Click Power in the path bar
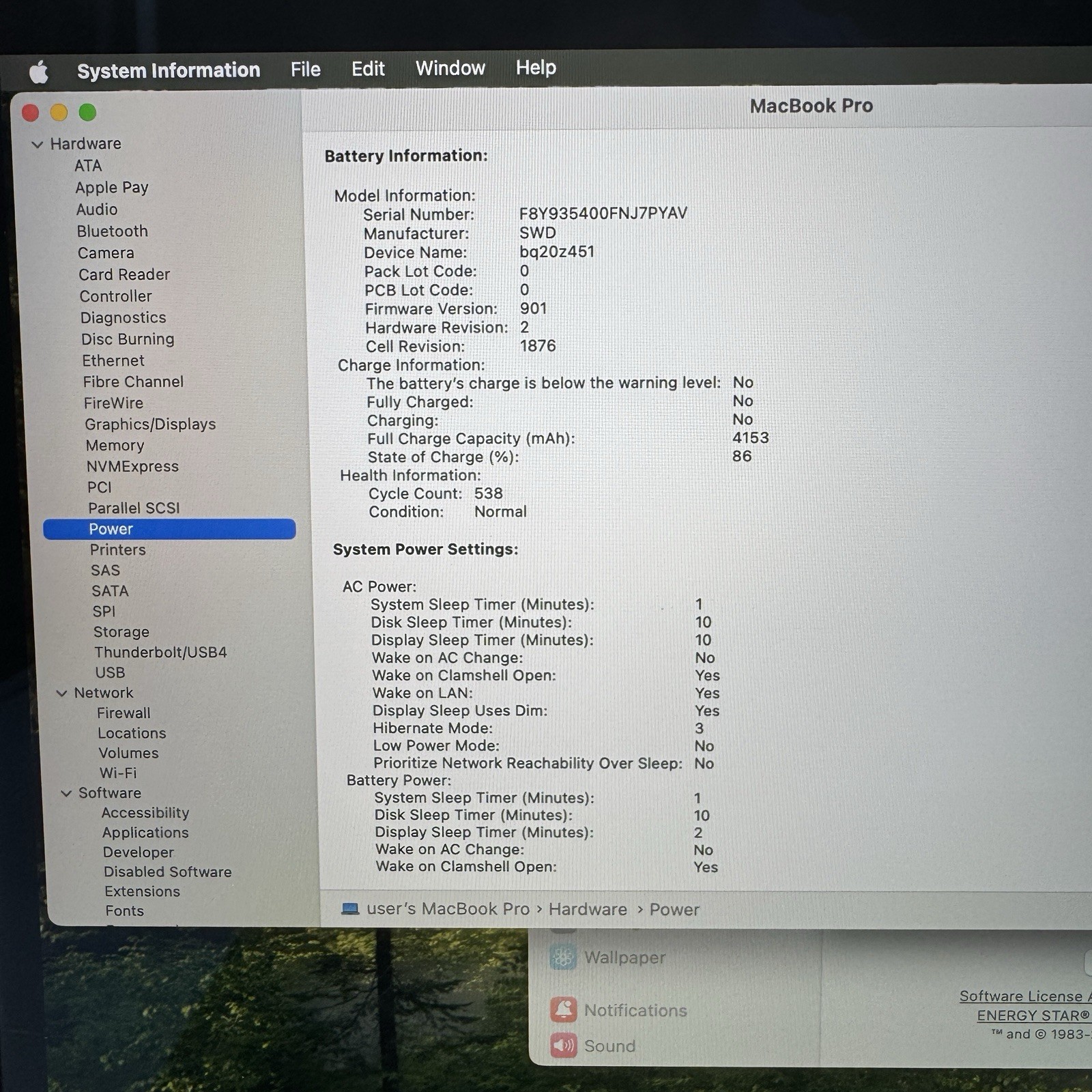The height and width of the screenshot is (1092, 1092). (674, 910)
